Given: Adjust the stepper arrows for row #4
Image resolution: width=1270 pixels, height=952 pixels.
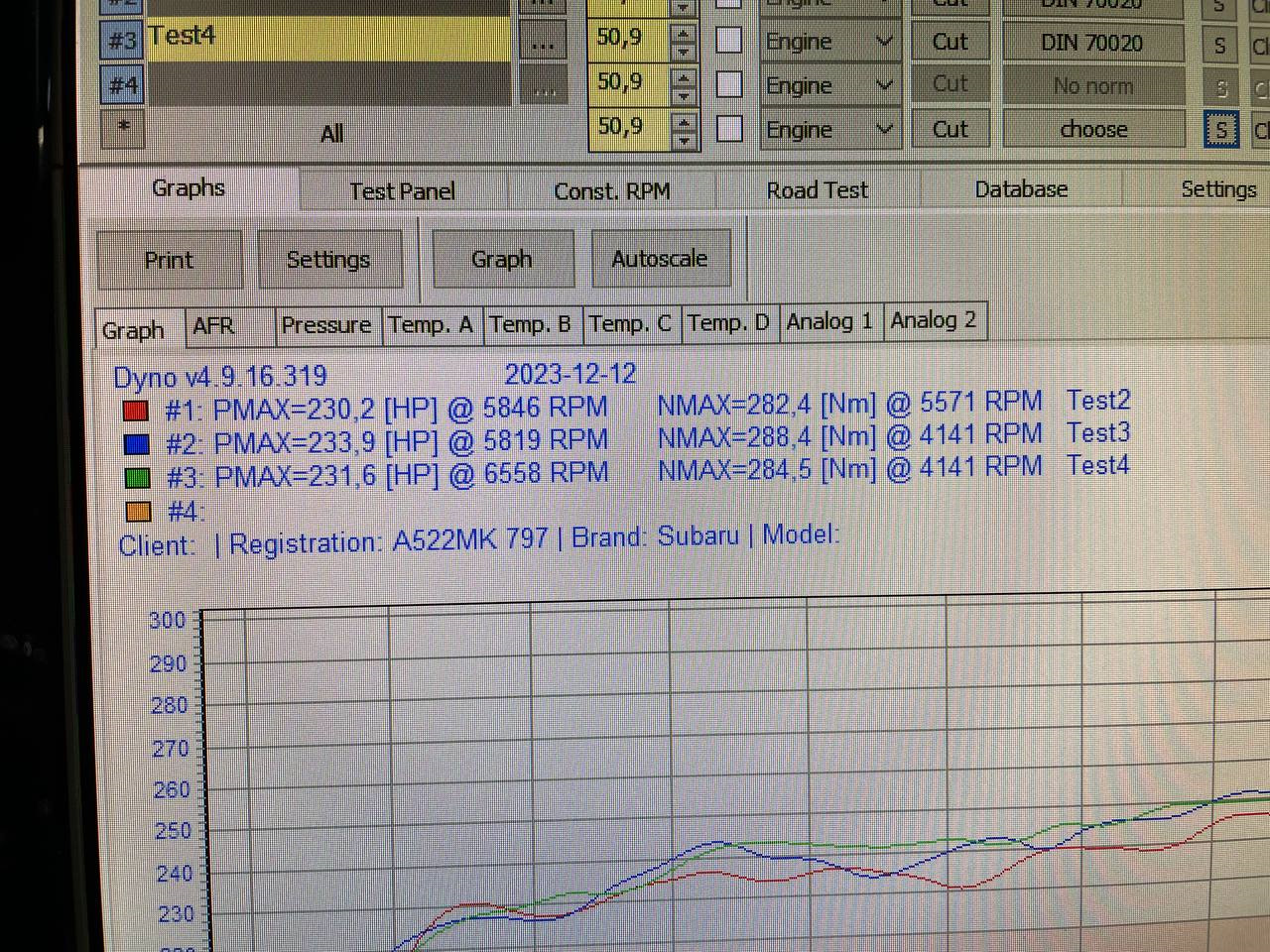Looking at the screenshot, I should click(x=684, y=84).
